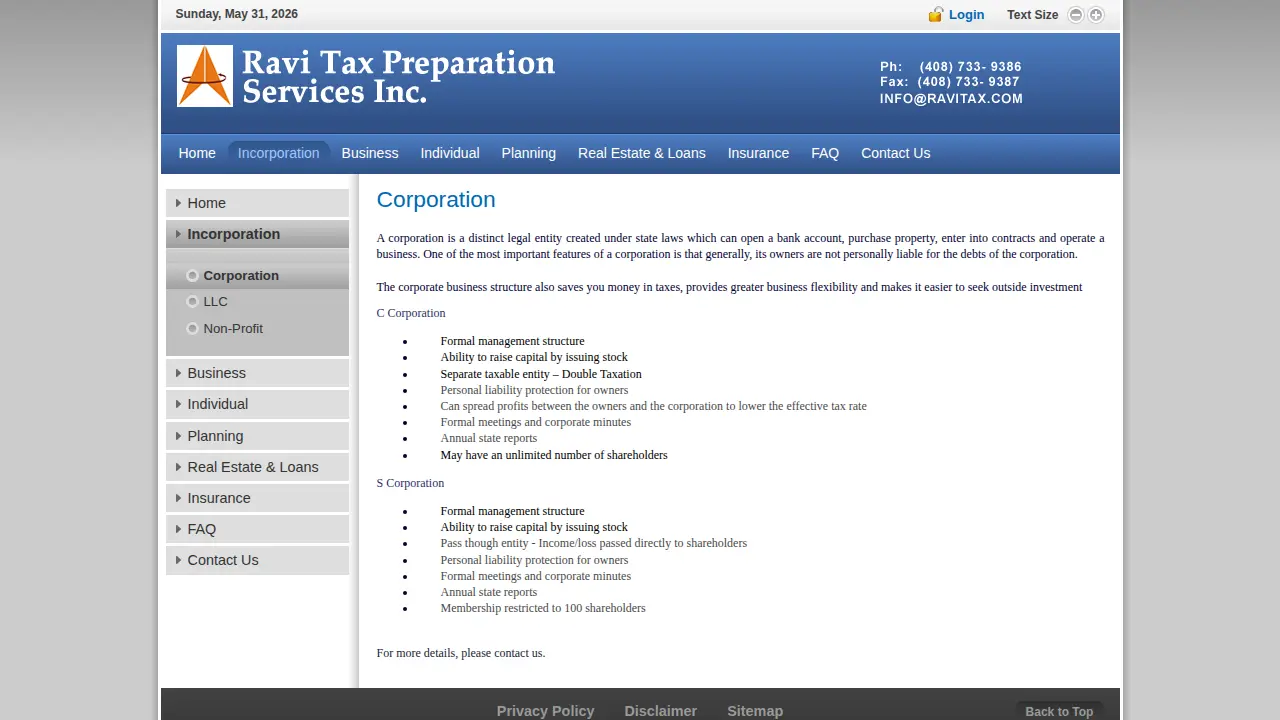Click the sidebar Home arrow icon
1280x720 pixels.
[178, 203]
